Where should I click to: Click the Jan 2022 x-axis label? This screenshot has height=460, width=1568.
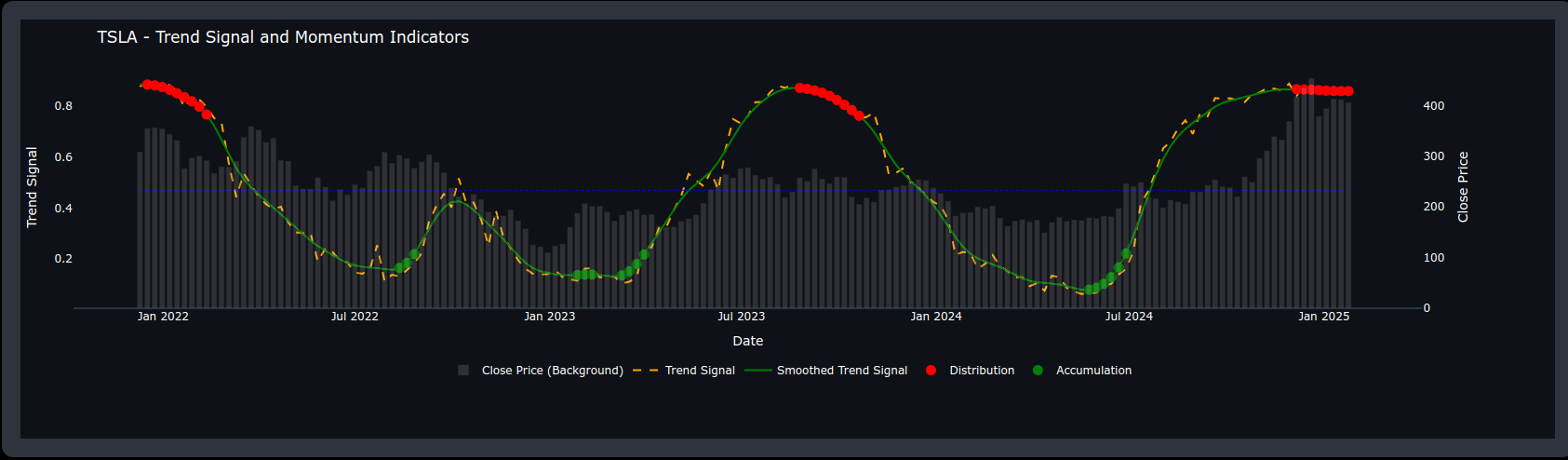[163, 317]
